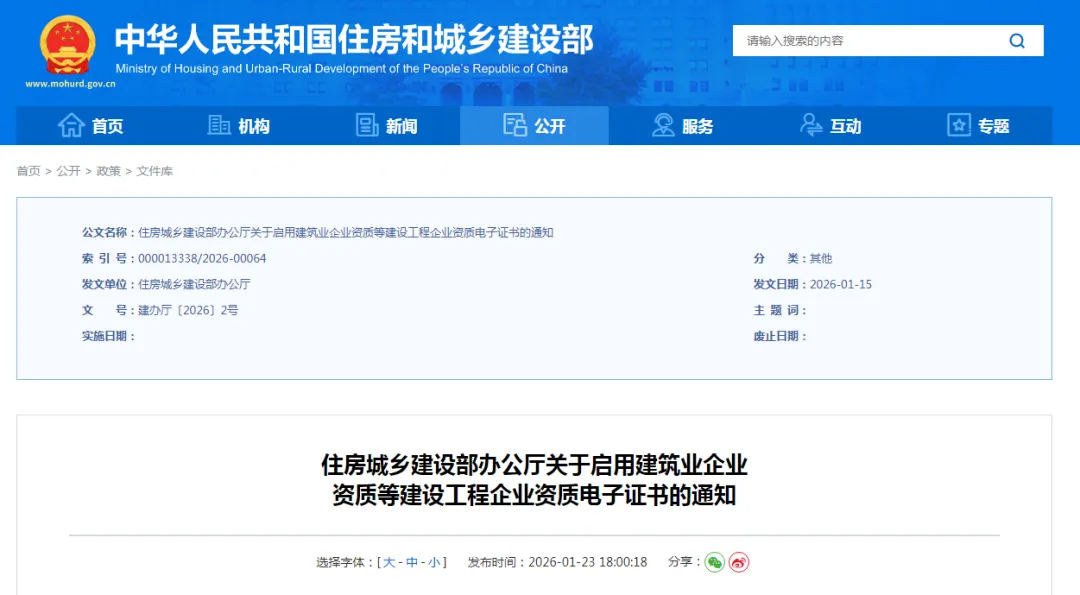The height and width of the screenshot is (595, 1080).
Task: Click the building icon beside 机构
Action: (x=219, y=125)
